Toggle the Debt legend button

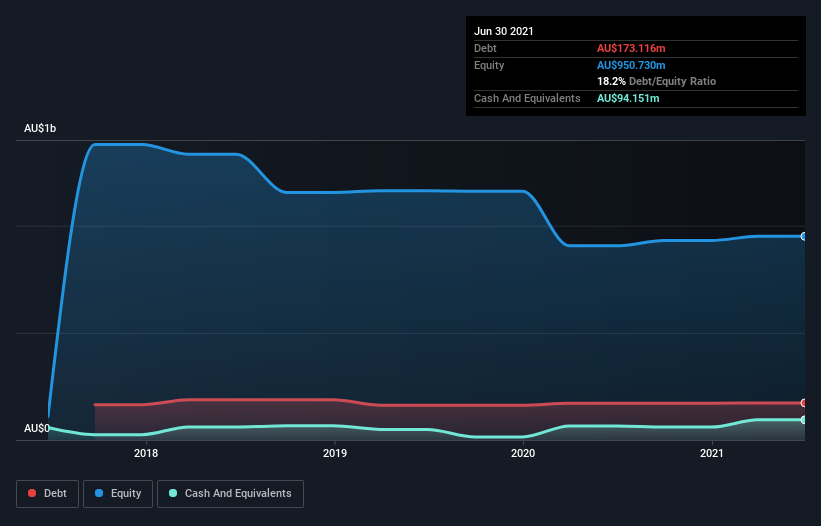coord(48,494)
